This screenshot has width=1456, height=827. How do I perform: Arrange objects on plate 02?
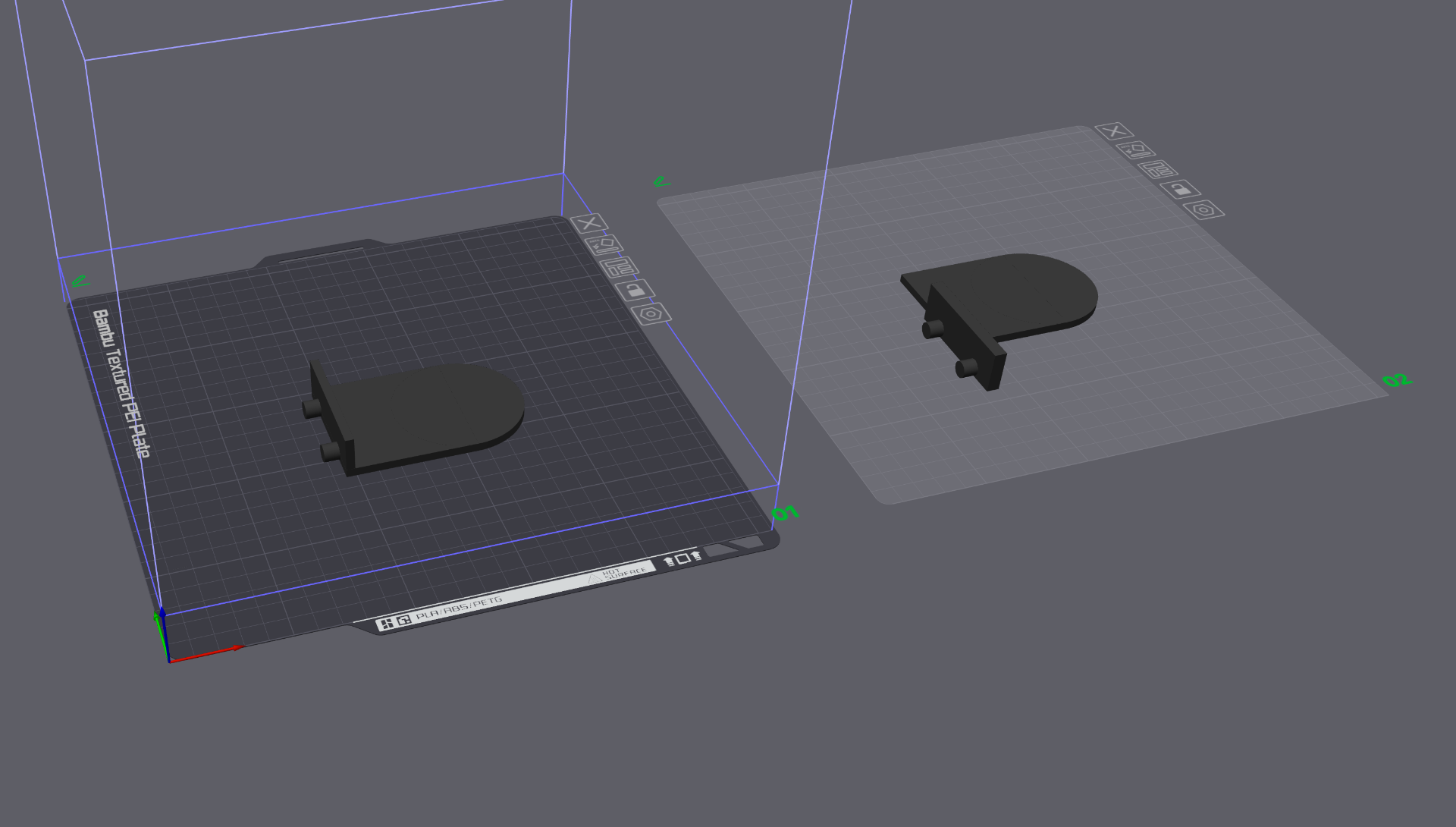point(1158,170)
